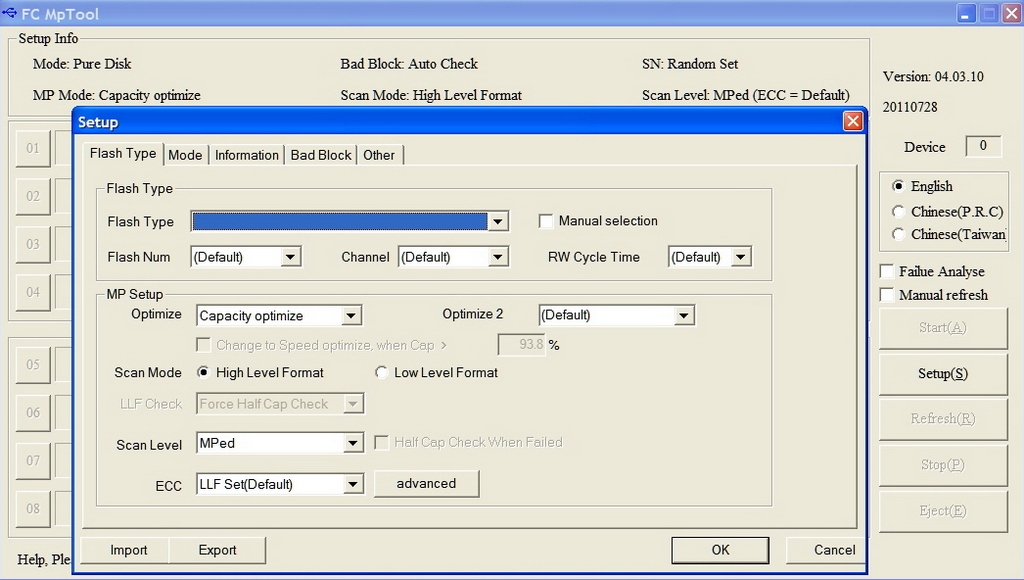Close the Setup dialog with the X
Screen dimensions: 1024x580
(x=852, y=122)
